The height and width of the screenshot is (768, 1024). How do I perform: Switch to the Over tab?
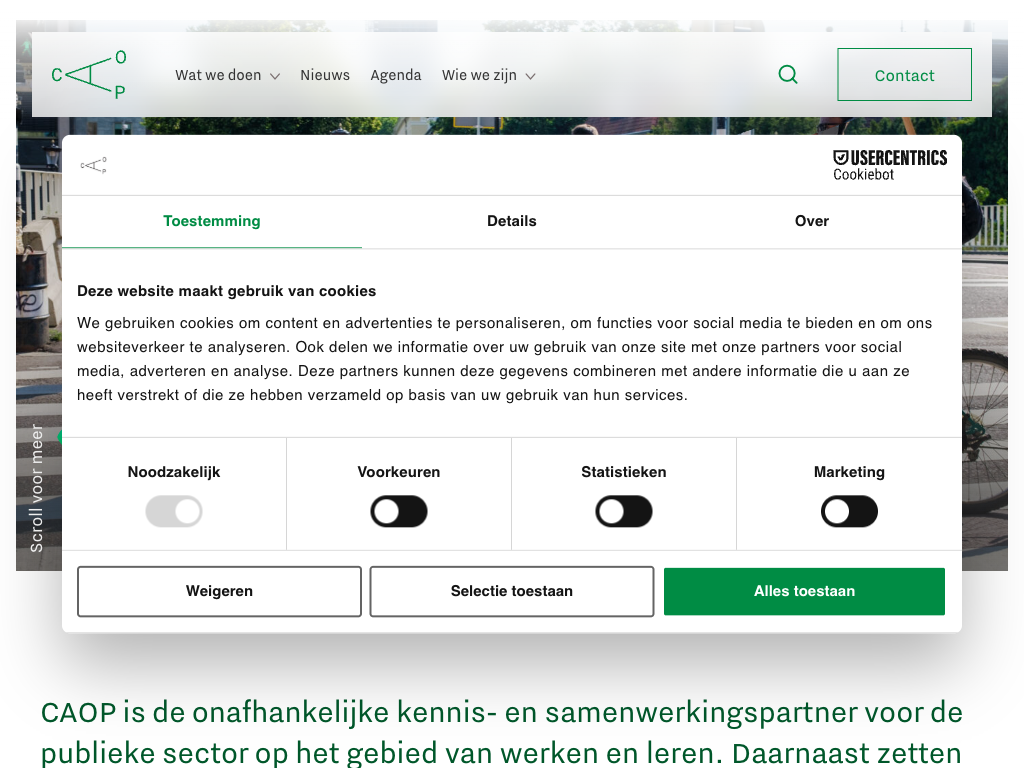pos(812,221)
